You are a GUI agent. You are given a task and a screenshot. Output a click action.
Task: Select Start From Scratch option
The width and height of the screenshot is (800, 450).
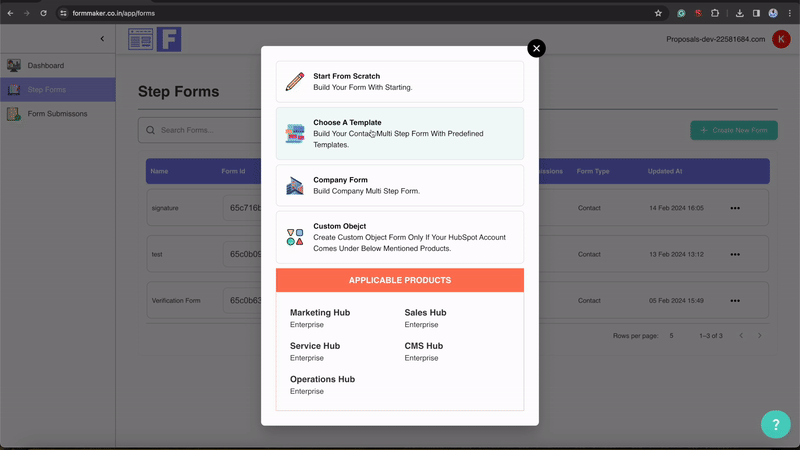399,82
